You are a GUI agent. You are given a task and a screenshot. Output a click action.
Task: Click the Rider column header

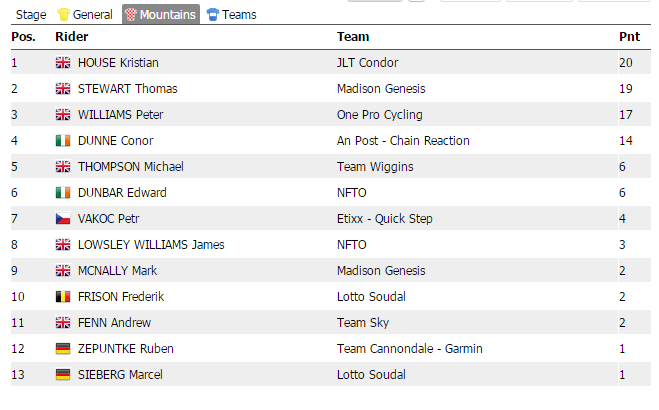[71, 37]
